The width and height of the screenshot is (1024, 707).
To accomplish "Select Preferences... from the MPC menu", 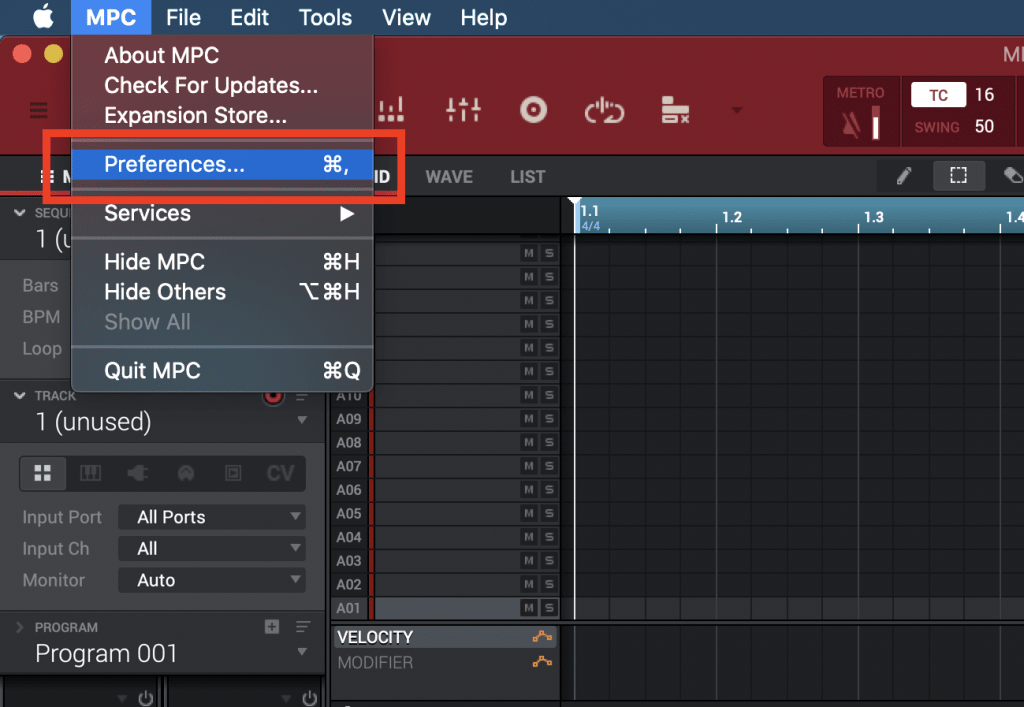I will 222,164.
